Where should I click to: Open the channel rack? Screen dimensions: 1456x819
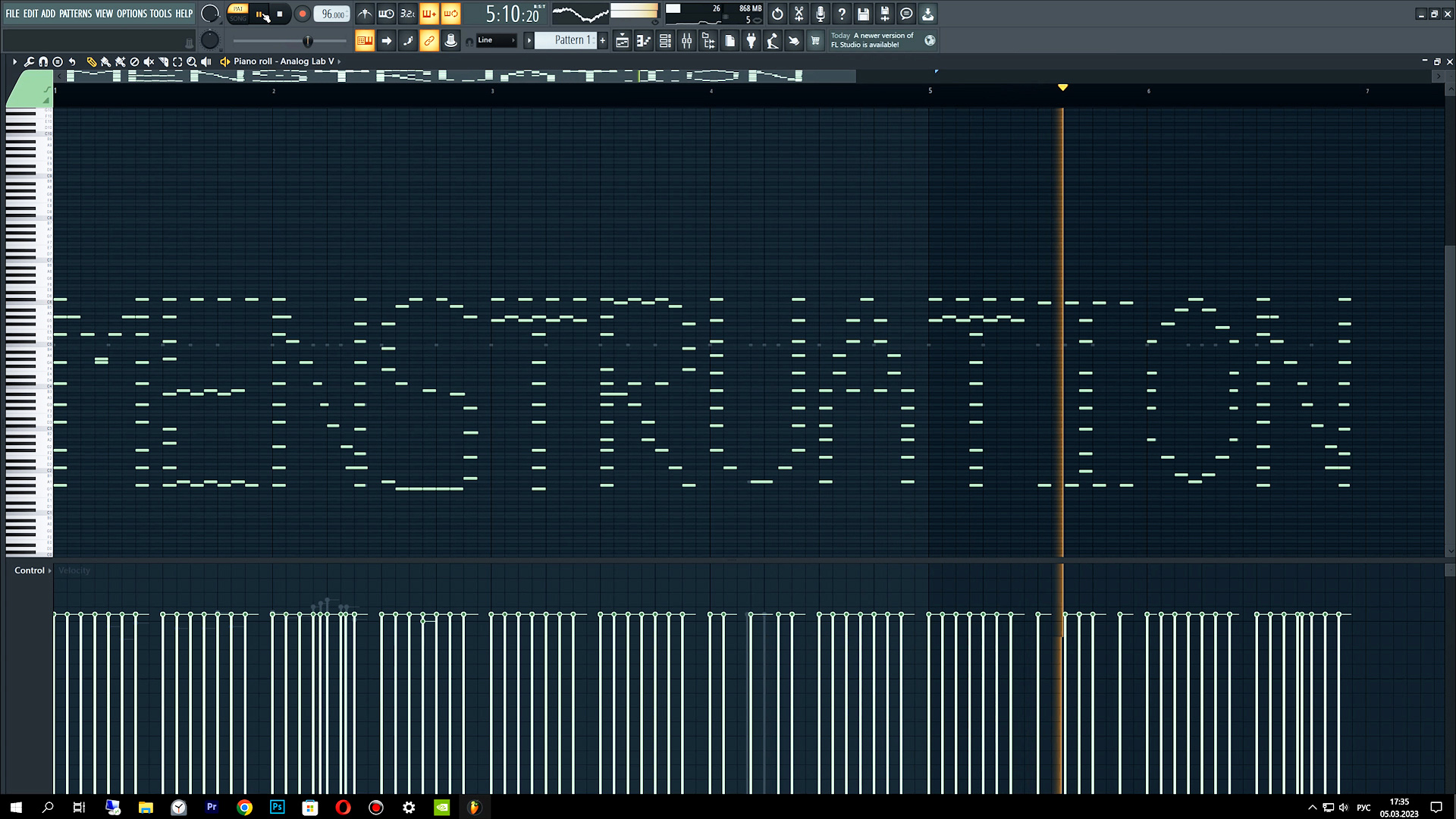pyautogui.click(x=665, y=41)
